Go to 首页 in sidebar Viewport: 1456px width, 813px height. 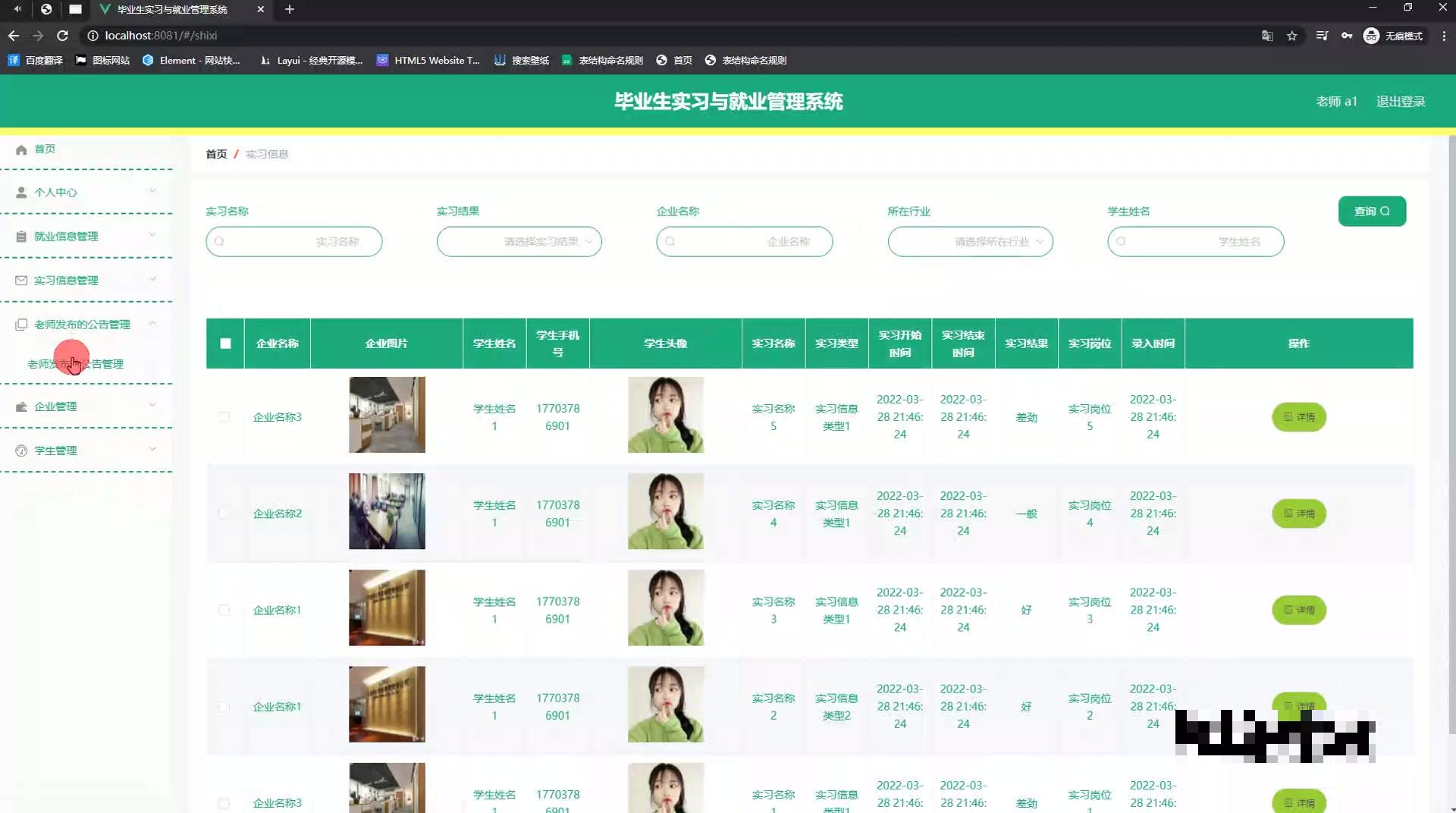point(45,149)
